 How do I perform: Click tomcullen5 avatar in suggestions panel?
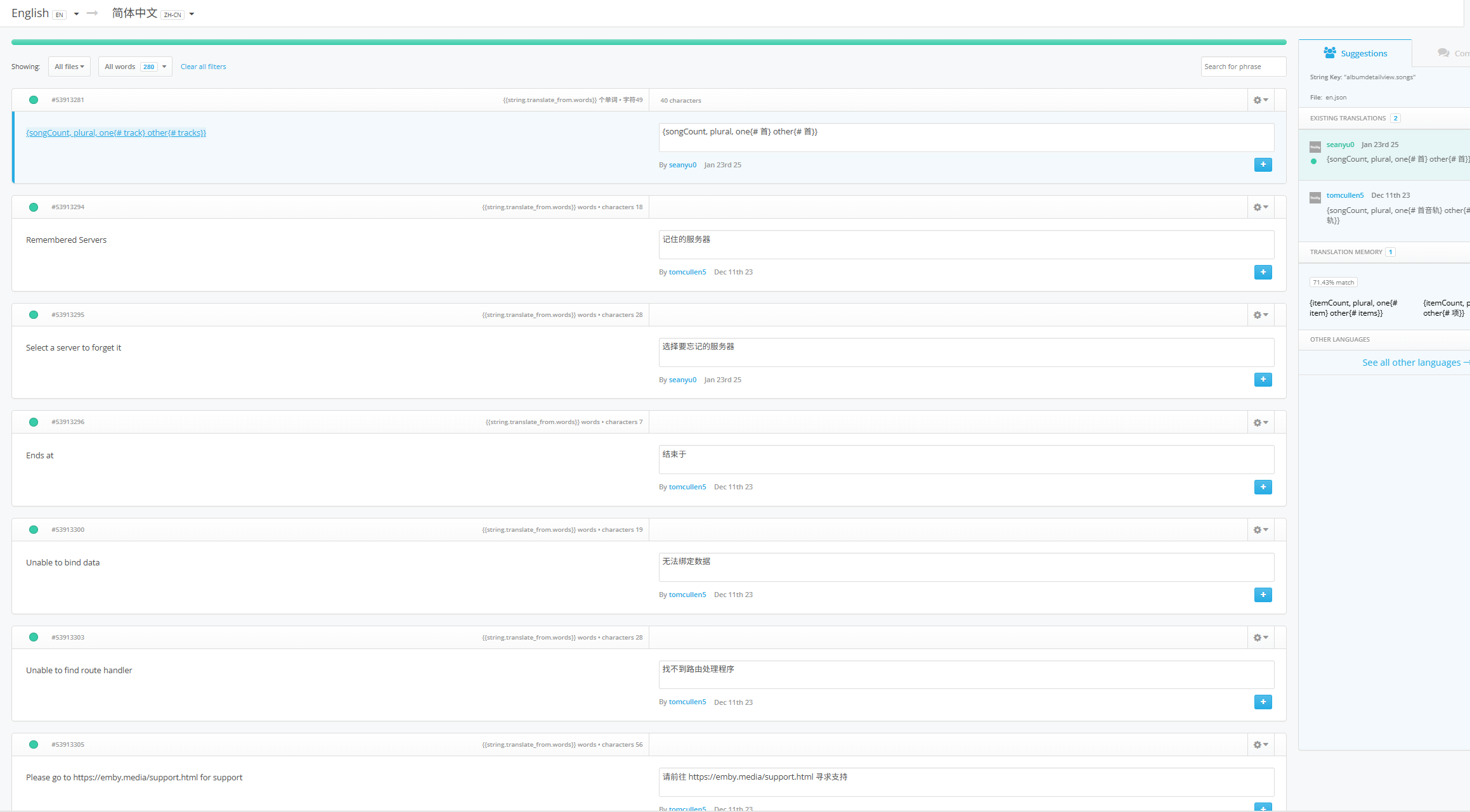pyautogui.click(x=1315, y=197)
